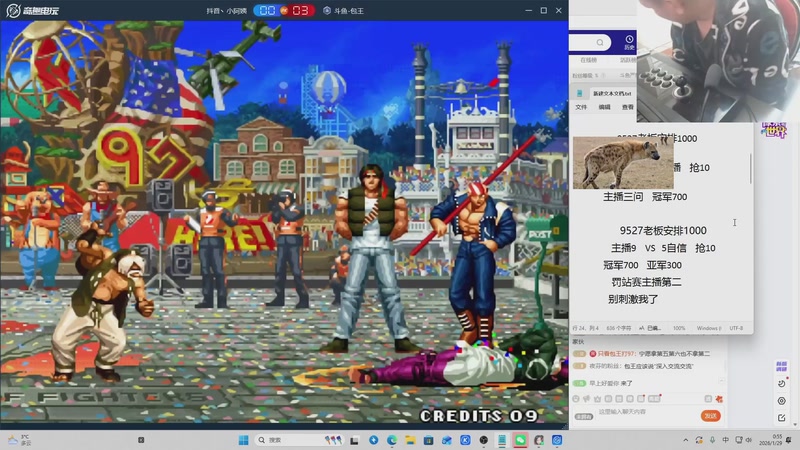Click the microphone icon in system tray

(x=712, y=440)
